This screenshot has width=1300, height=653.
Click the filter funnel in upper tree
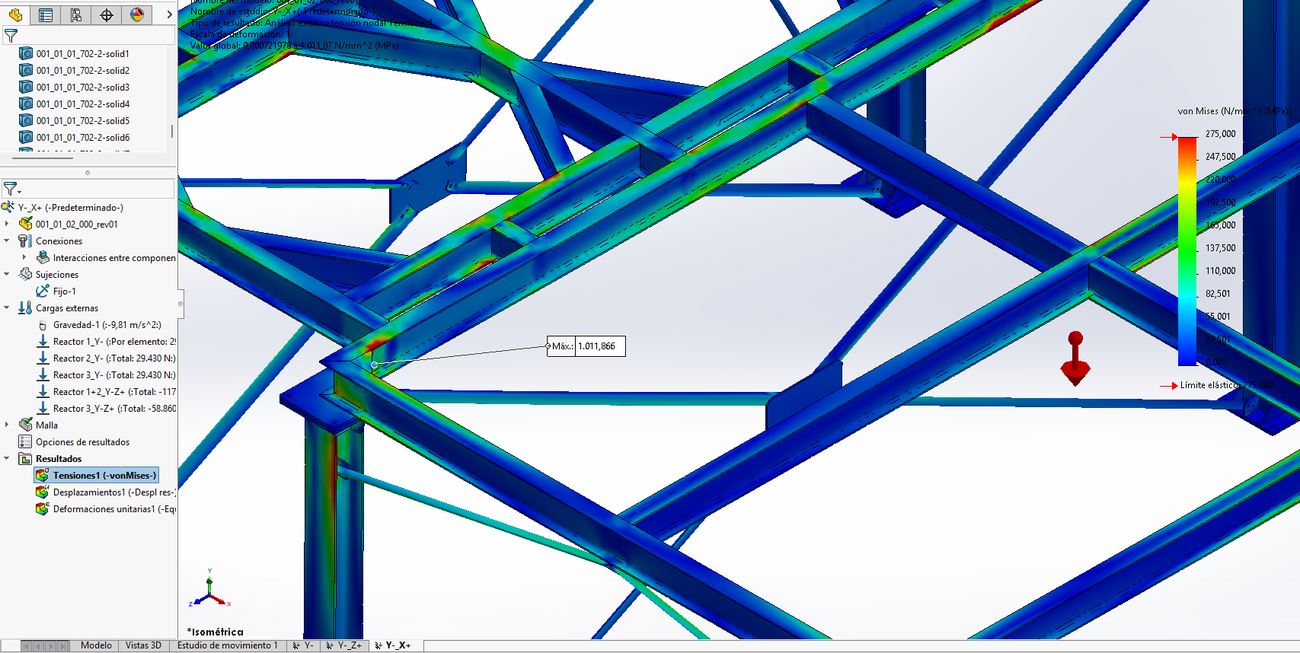pyautogui.click(x=10, y=36)
